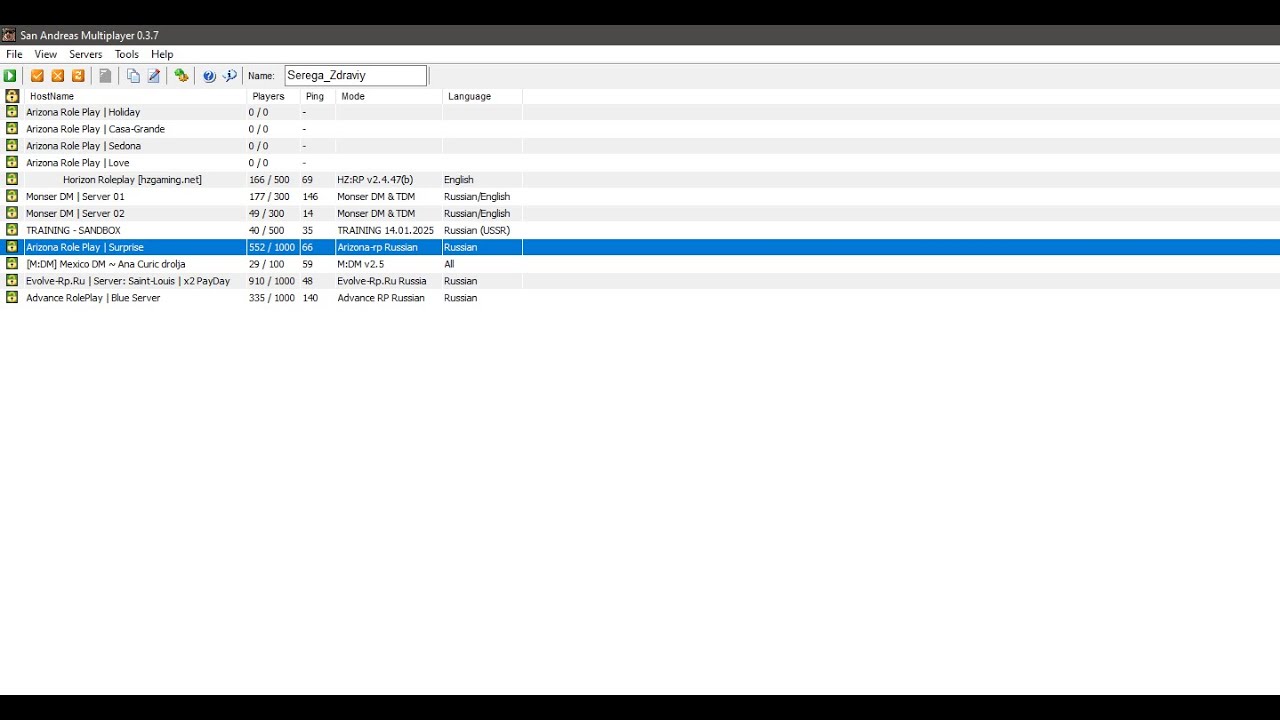Click lock icon beside Monser DM Server 01
Viewport: 1280px width, 720px height.
click(x=12, y=197)
